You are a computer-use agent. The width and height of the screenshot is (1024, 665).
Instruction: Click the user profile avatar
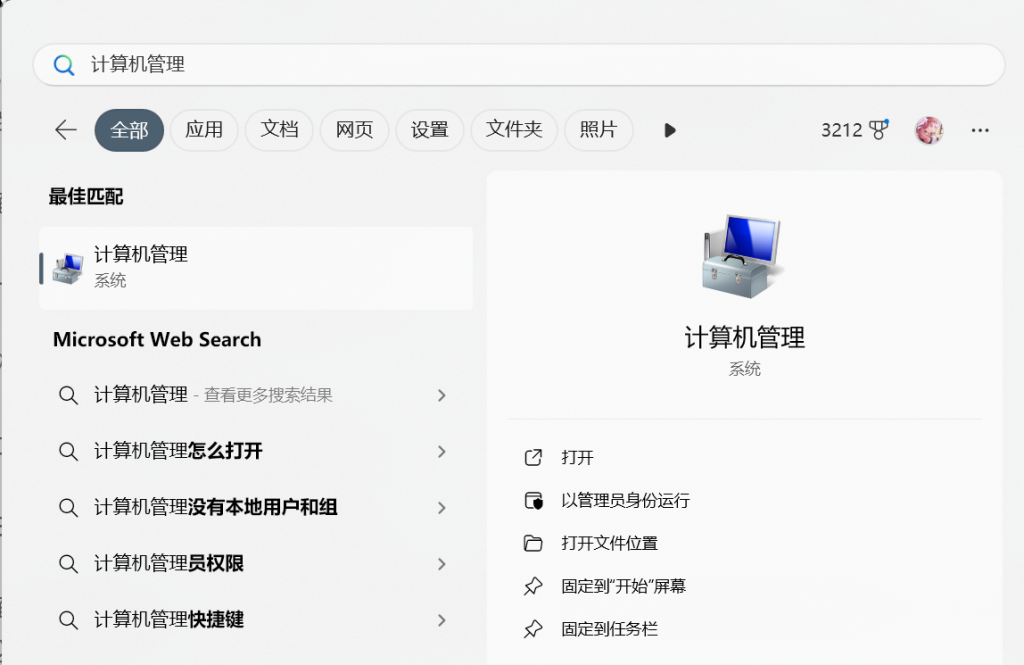tap(929, 130)
